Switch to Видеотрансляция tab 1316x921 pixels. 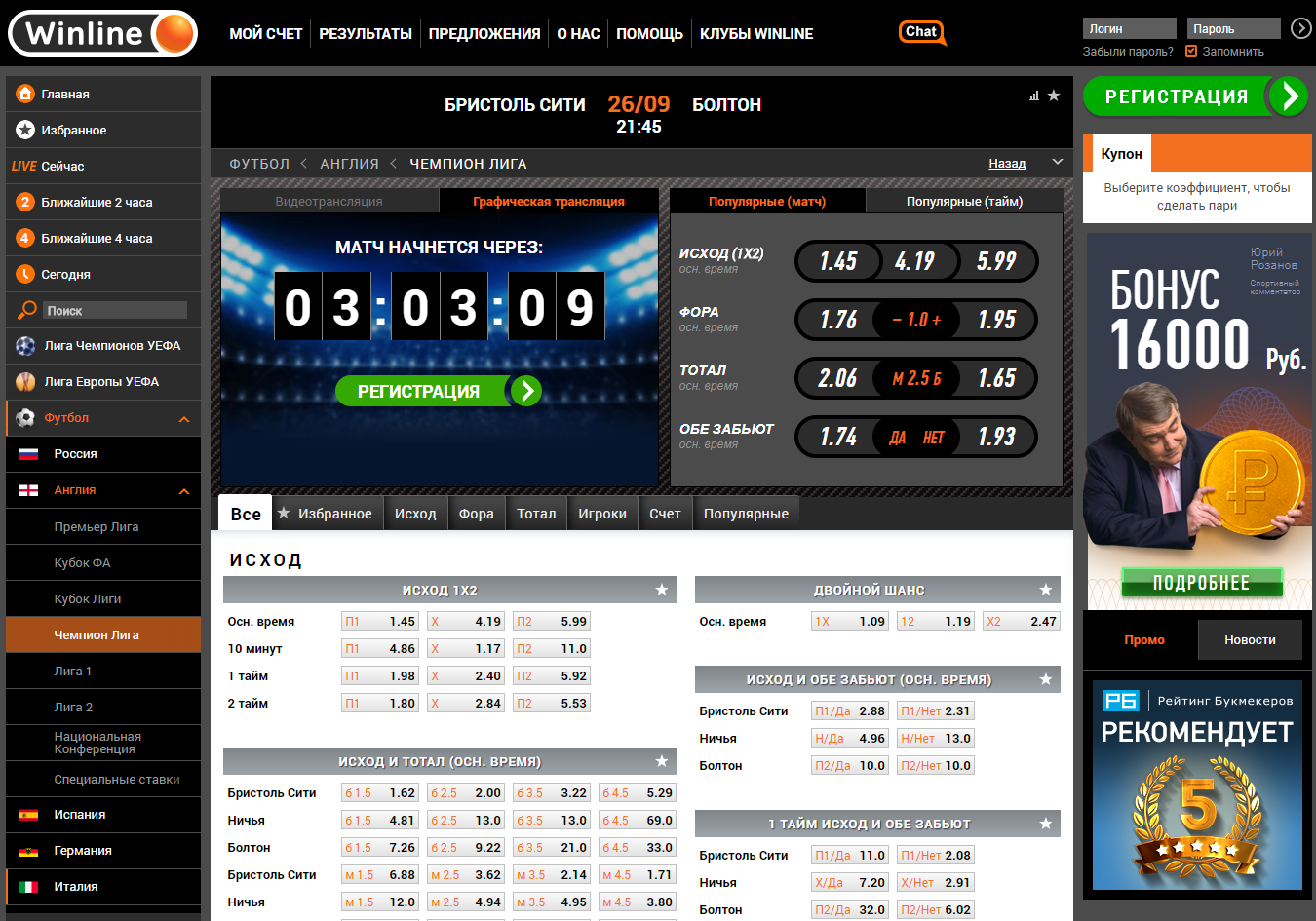click(x=329, y=201)
